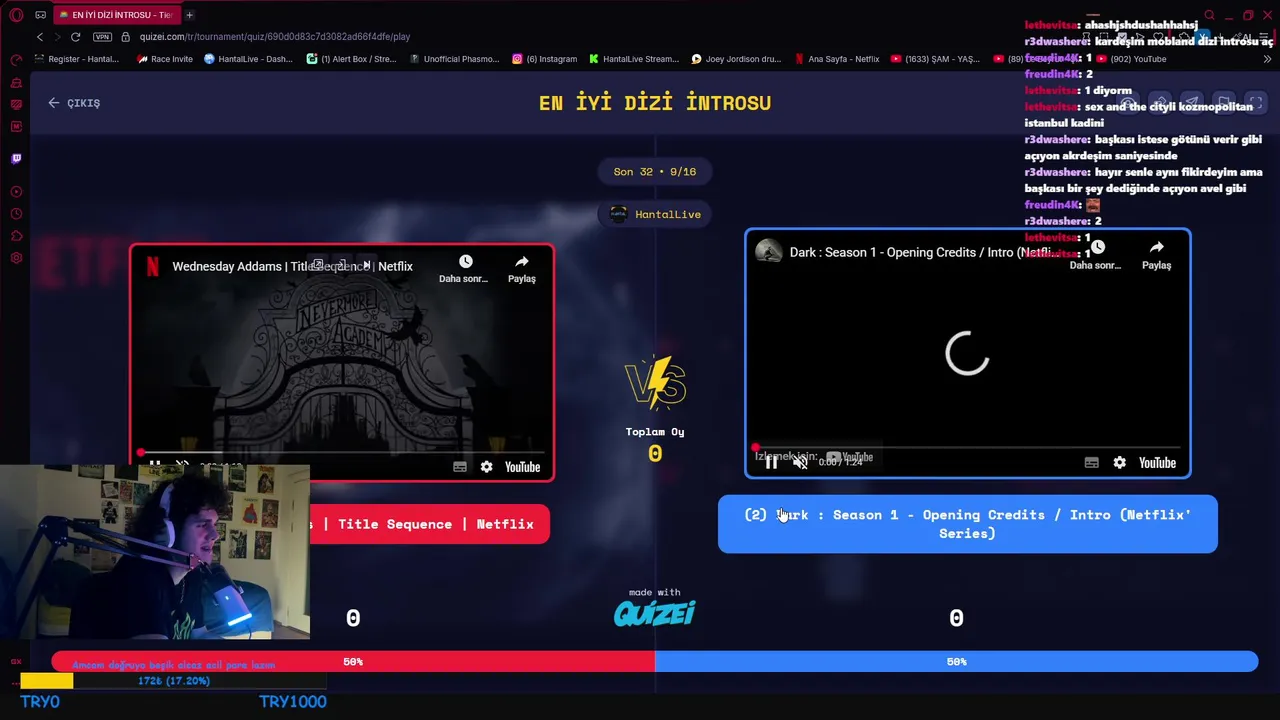Vote for Title Sequence | Netflix red button
The image size is (1280, 720).
(430, 524)
